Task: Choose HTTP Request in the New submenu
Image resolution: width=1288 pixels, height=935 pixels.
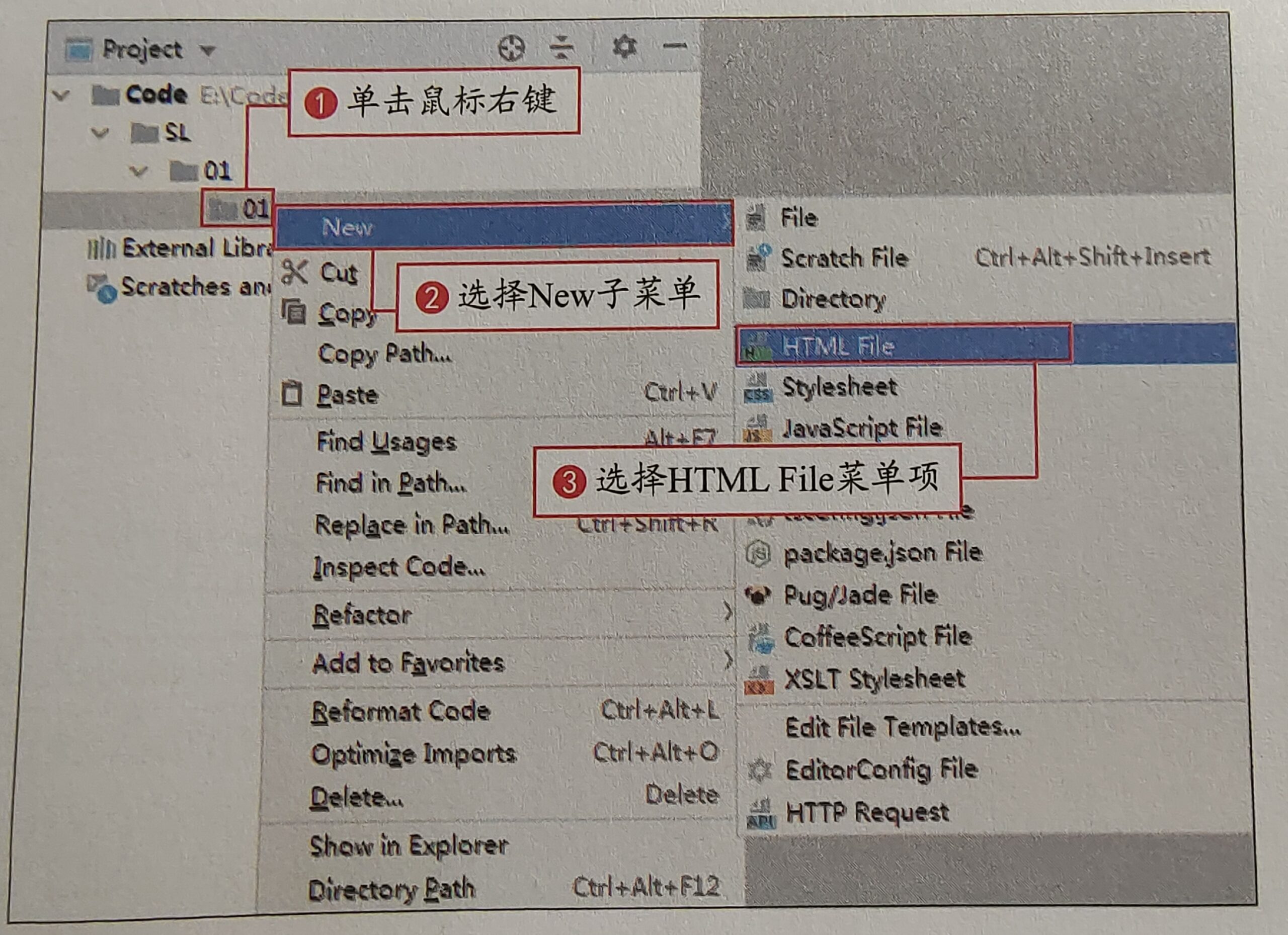Action: pyautogui.click(x=868, y=812)
